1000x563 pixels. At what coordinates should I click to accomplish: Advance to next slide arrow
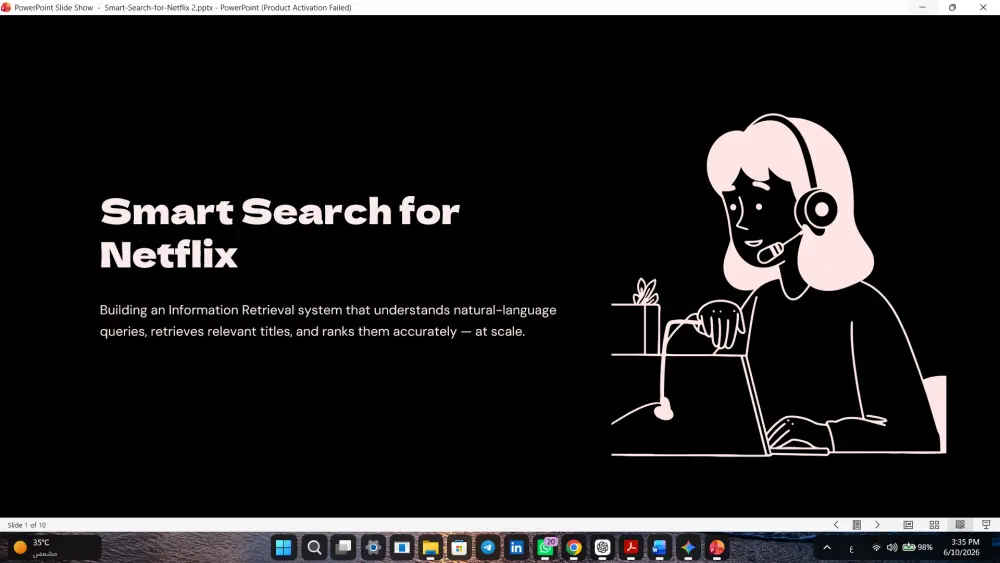click(878, 525)
